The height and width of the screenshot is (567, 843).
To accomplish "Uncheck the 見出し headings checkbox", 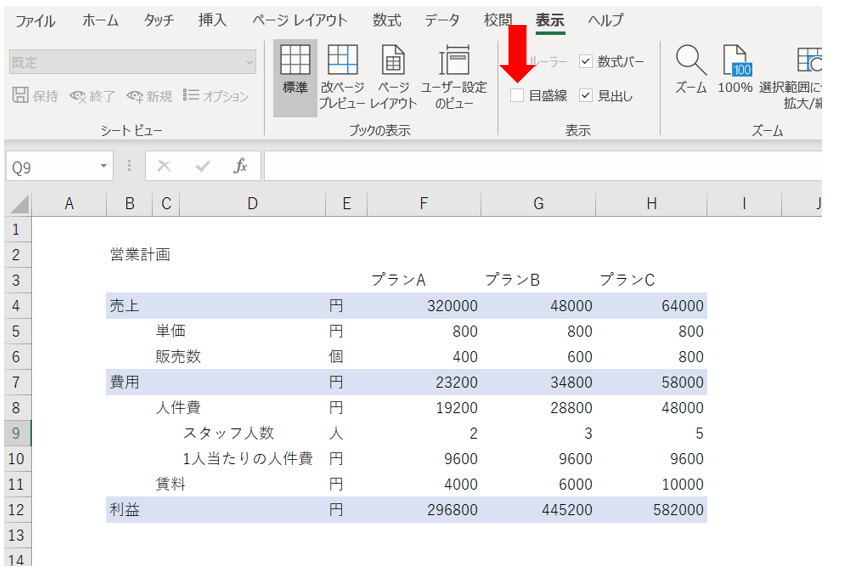I will pos(585,95).
